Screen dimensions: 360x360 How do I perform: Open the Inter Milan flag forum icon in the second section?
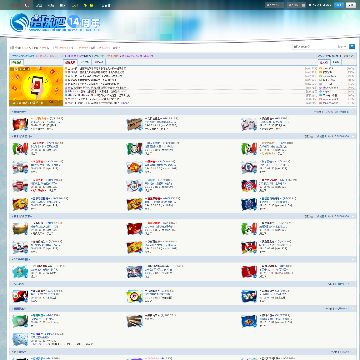[134, 148]
